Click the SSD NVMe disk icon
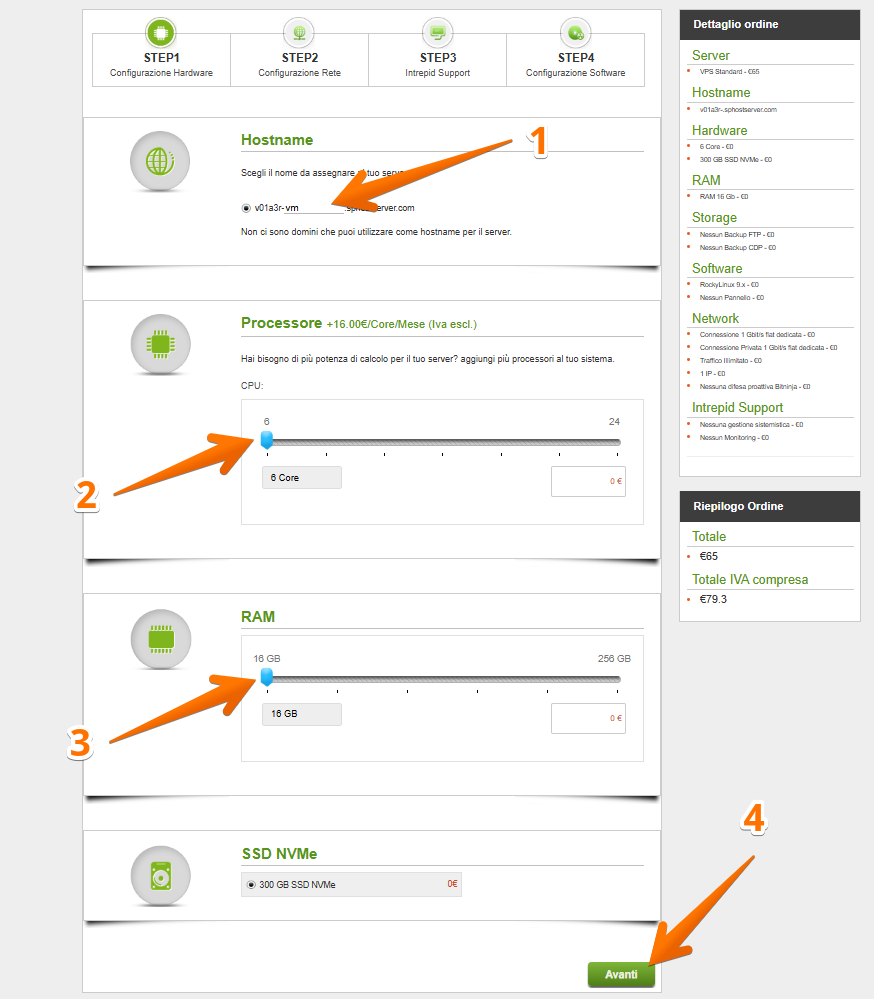 pos(160,875)
